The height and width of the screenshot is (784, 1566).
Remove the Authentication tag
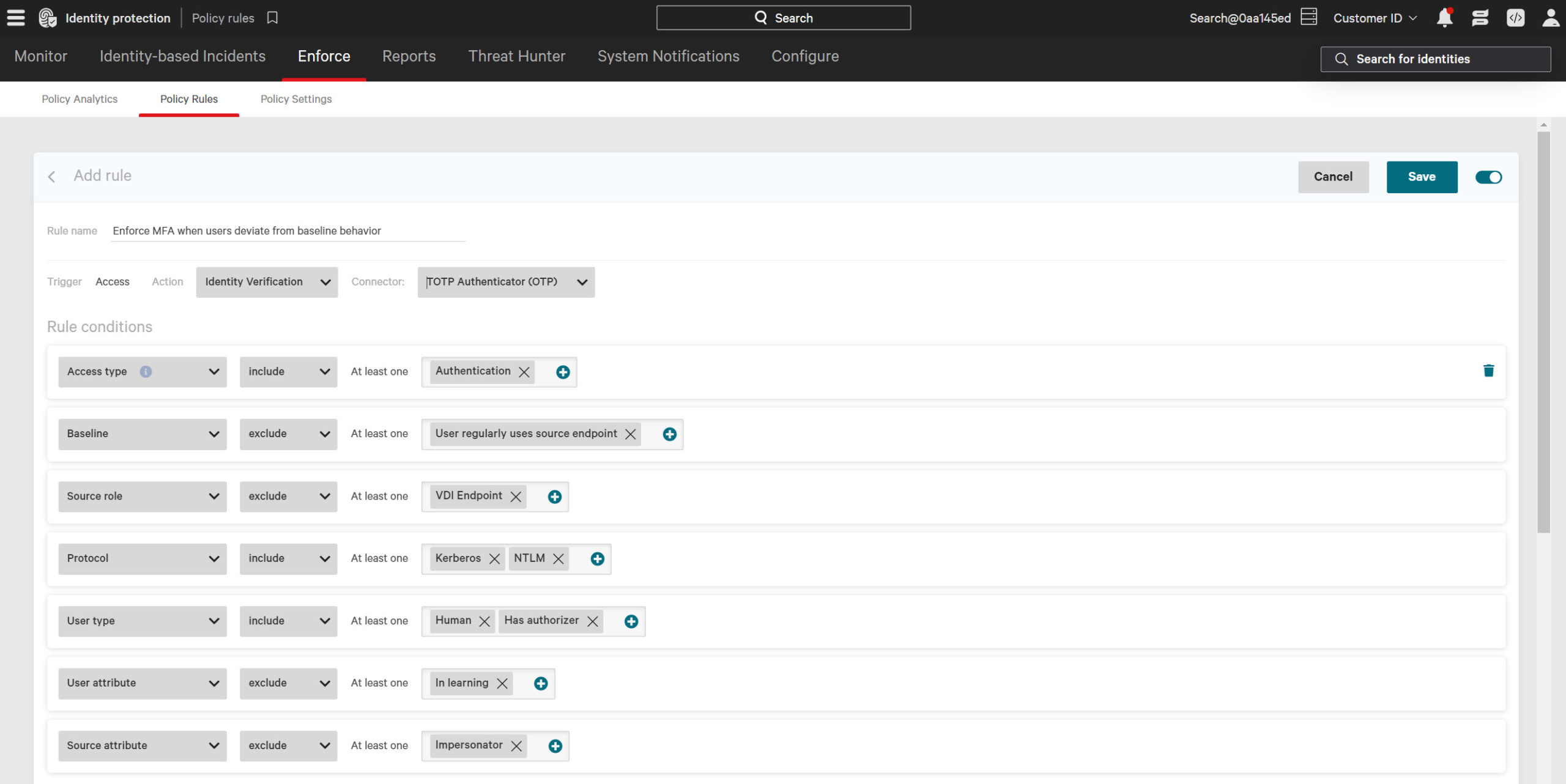(524, 372)
